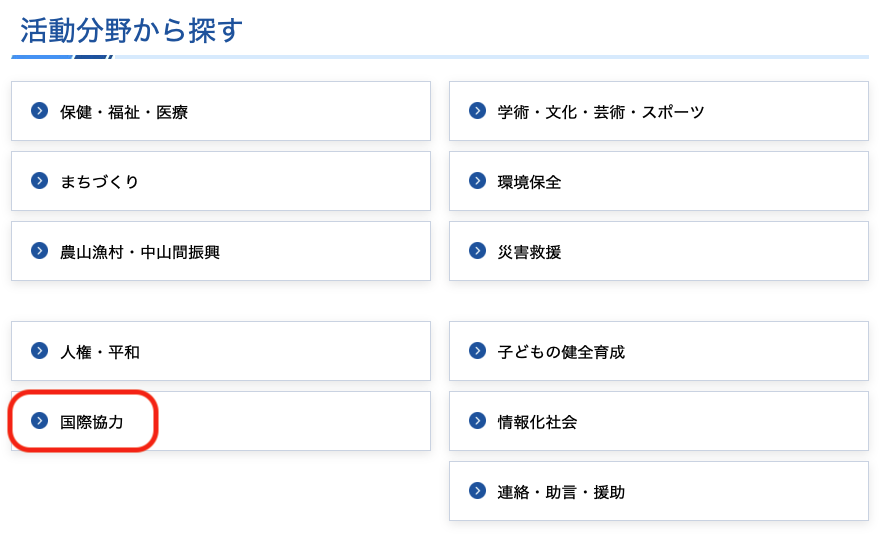The image size is (885, 538).
Task: Click the 活動分野から探す heading
Action: 132,30
